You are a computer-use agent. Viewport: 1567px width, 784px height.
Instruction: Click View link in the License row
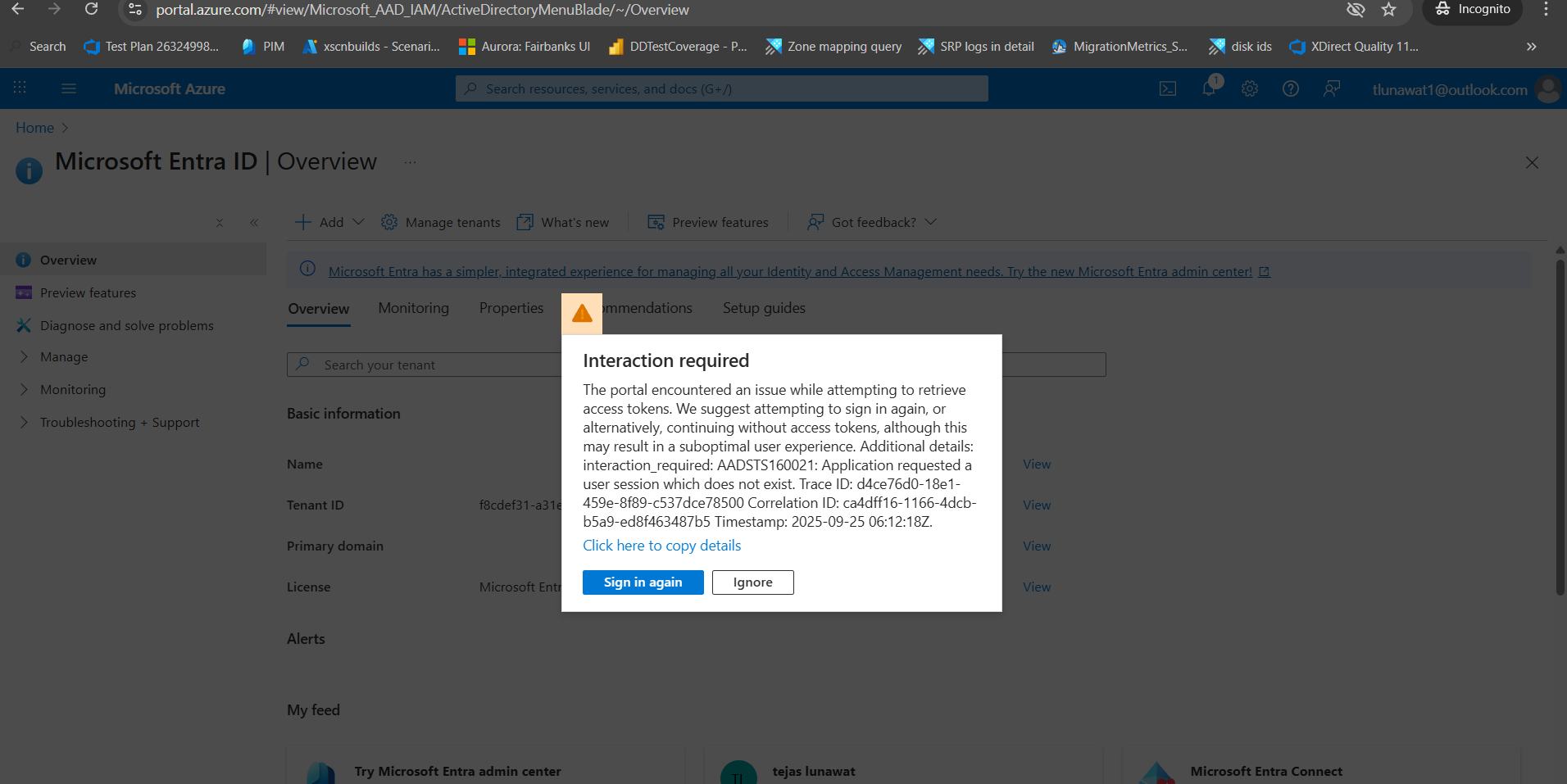pyautogui.click(x=1037, y=587)
